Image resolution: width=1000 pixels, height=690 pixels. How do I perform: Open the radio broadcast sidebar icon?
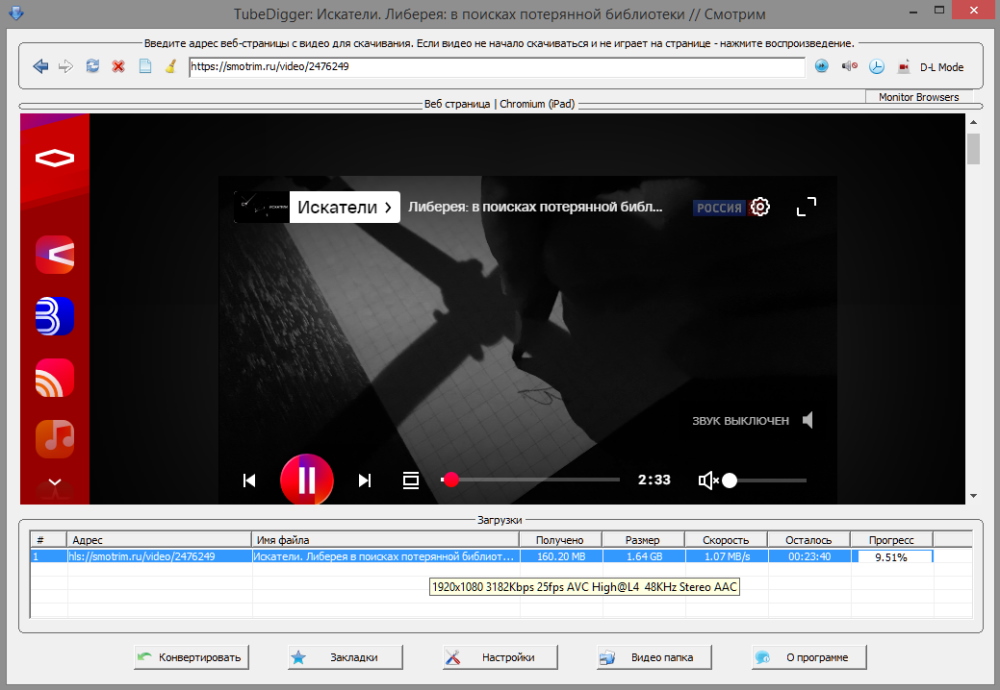coord(55,378)
